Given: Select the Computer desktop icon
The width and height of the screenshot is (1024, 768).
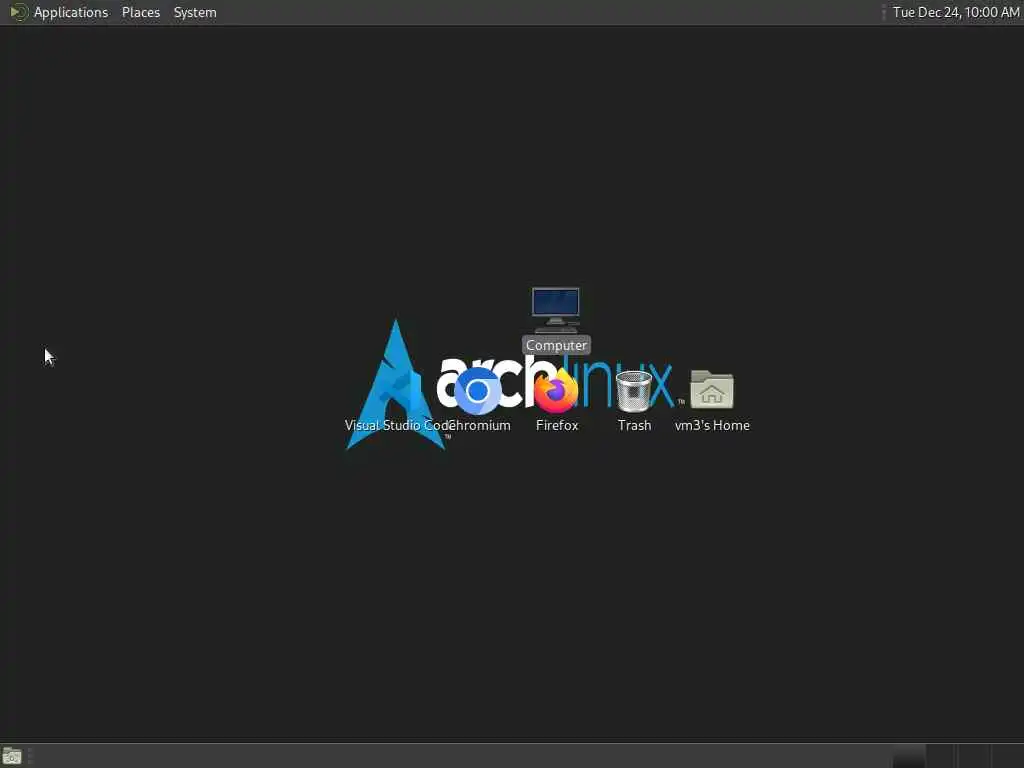Looking at the screenshot, I should (x=556, y=310).
